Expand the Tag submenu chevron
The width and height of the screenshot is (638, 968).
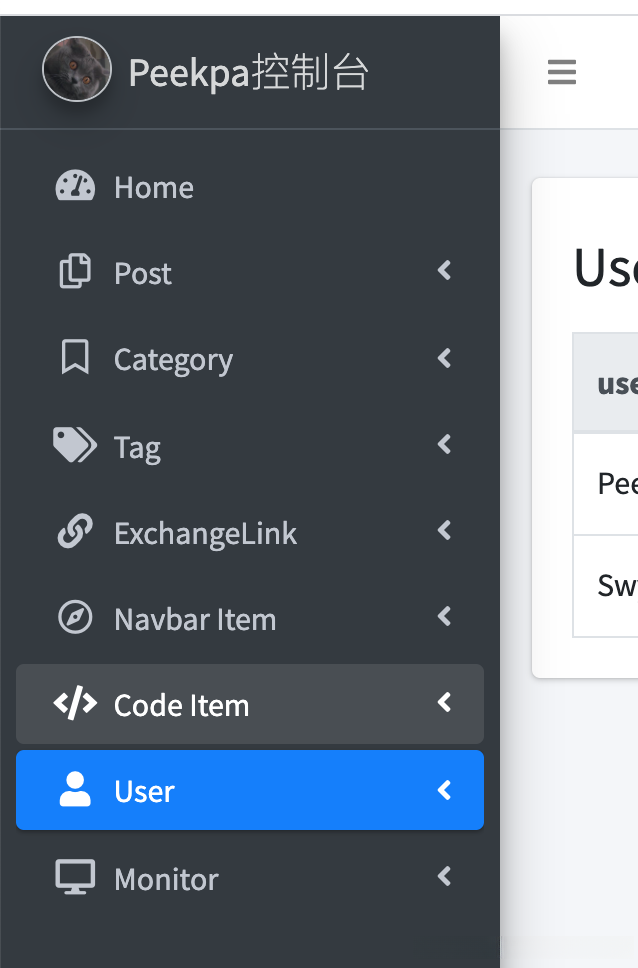[x=445, y=444]
